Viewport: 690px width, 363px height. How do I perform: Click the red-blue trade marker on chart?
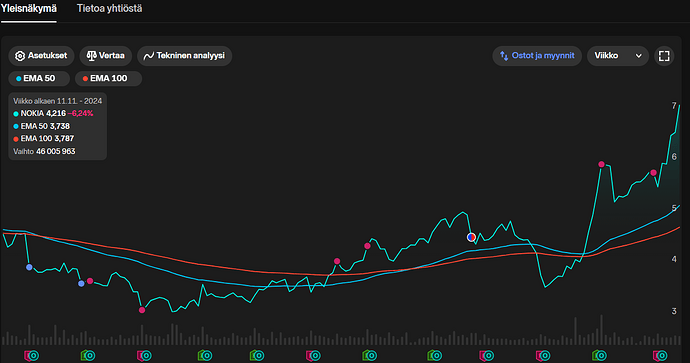point(471,237)
